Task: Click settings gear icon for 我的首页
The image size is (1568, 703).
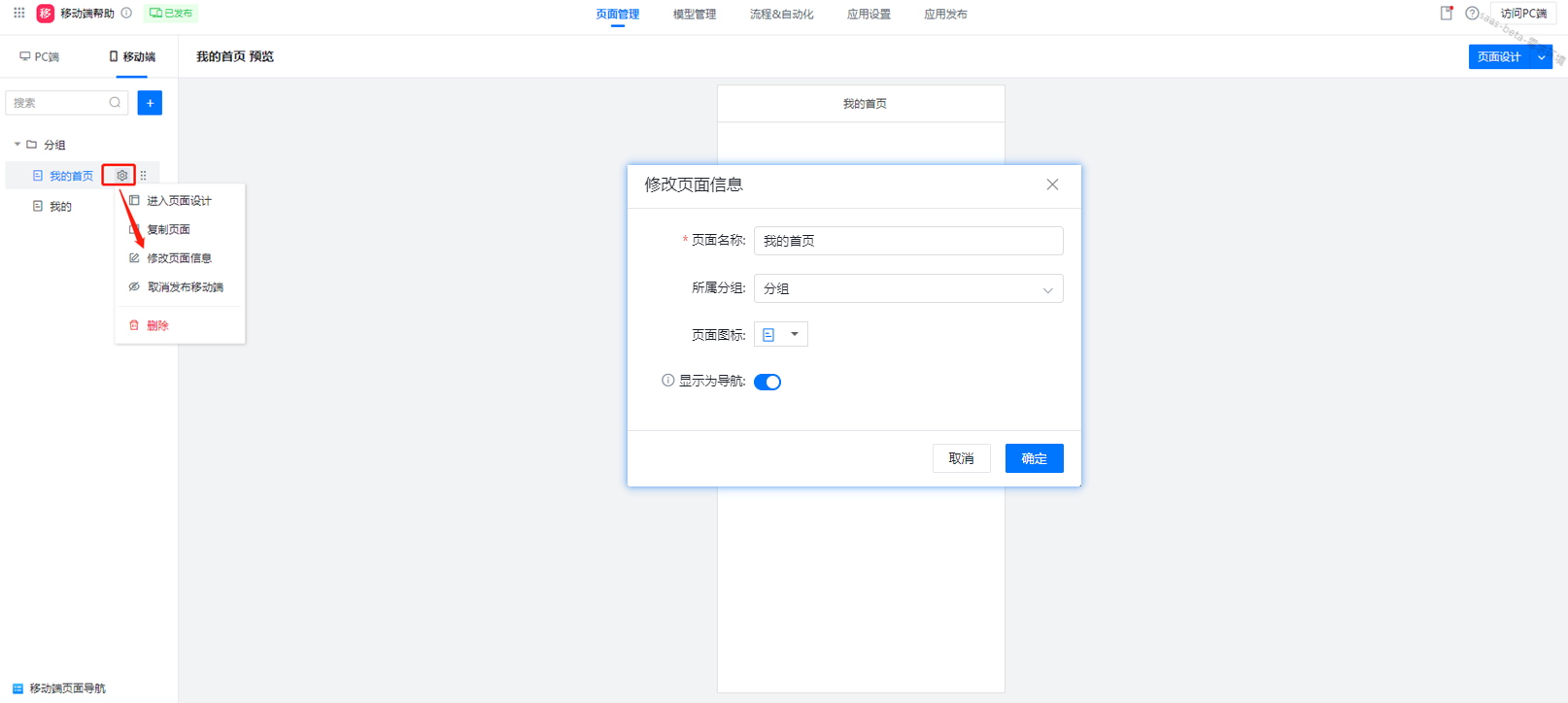Action: tap(121, 176)
